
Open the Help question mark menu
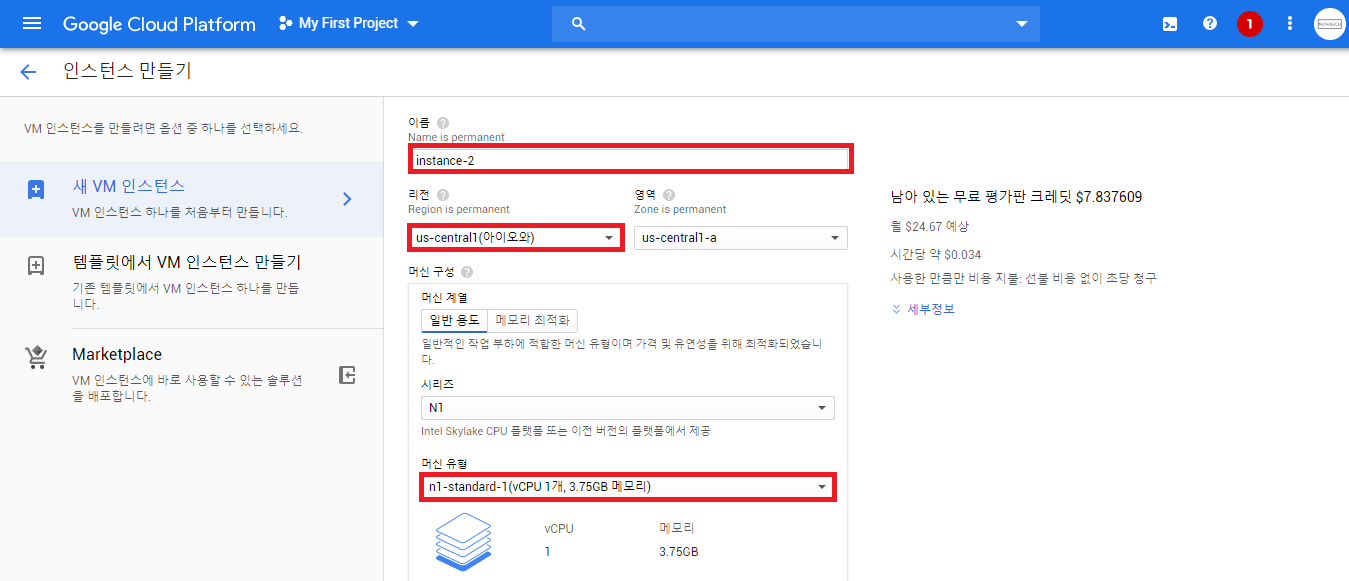1210,23
